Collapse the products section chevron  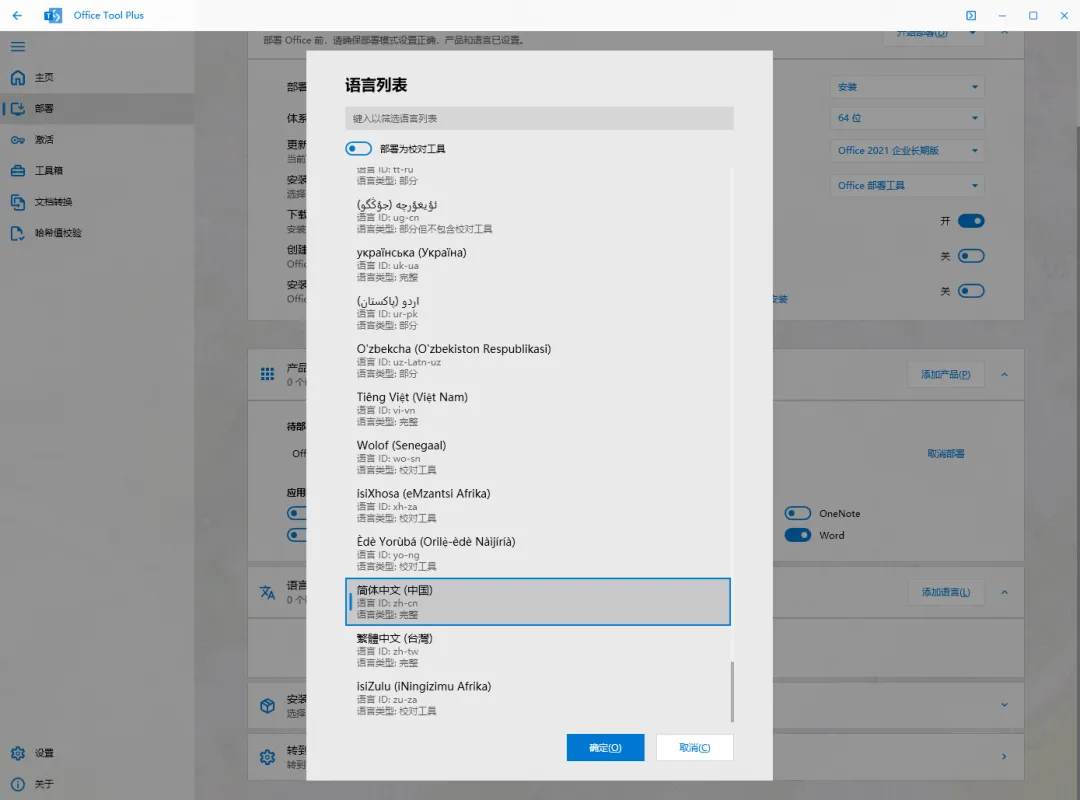pos(1004,374)
